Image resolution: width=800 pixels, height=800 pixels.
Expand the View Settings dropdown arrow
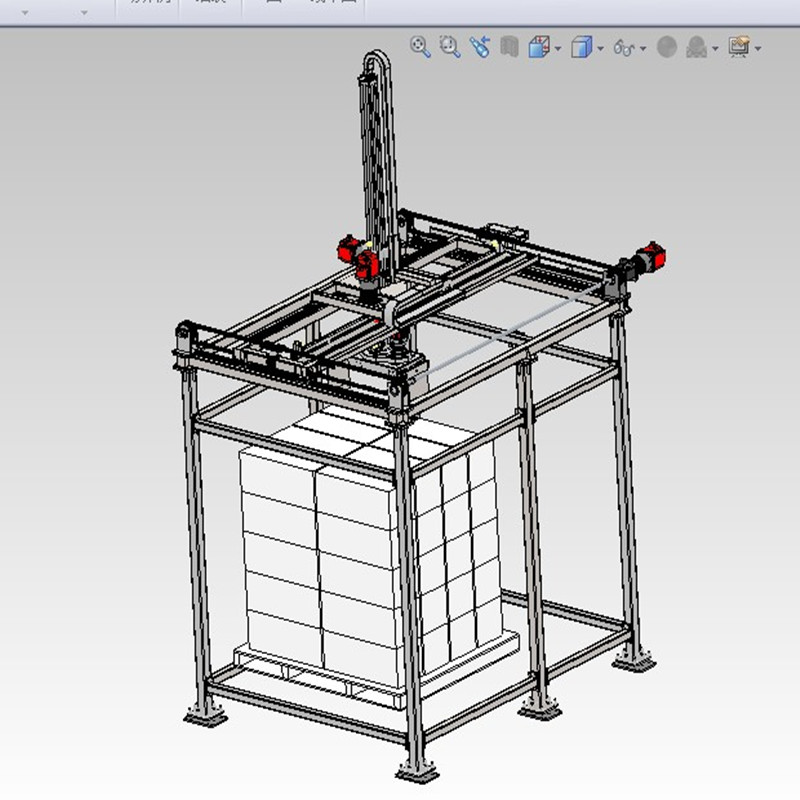758,49
